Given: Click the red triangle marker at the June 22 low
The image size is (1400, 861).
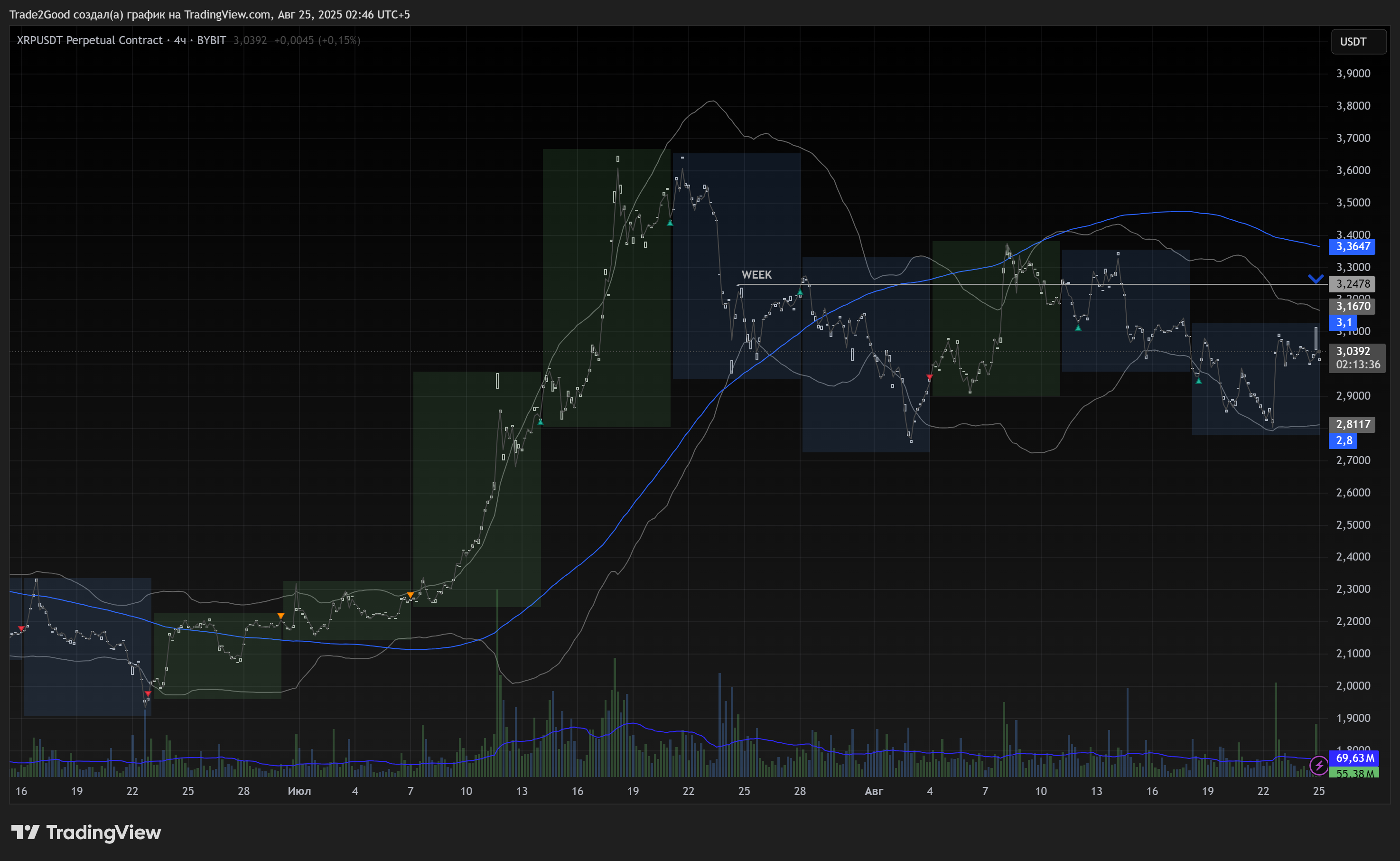Looking at the screenshot, I should (148, 693).
